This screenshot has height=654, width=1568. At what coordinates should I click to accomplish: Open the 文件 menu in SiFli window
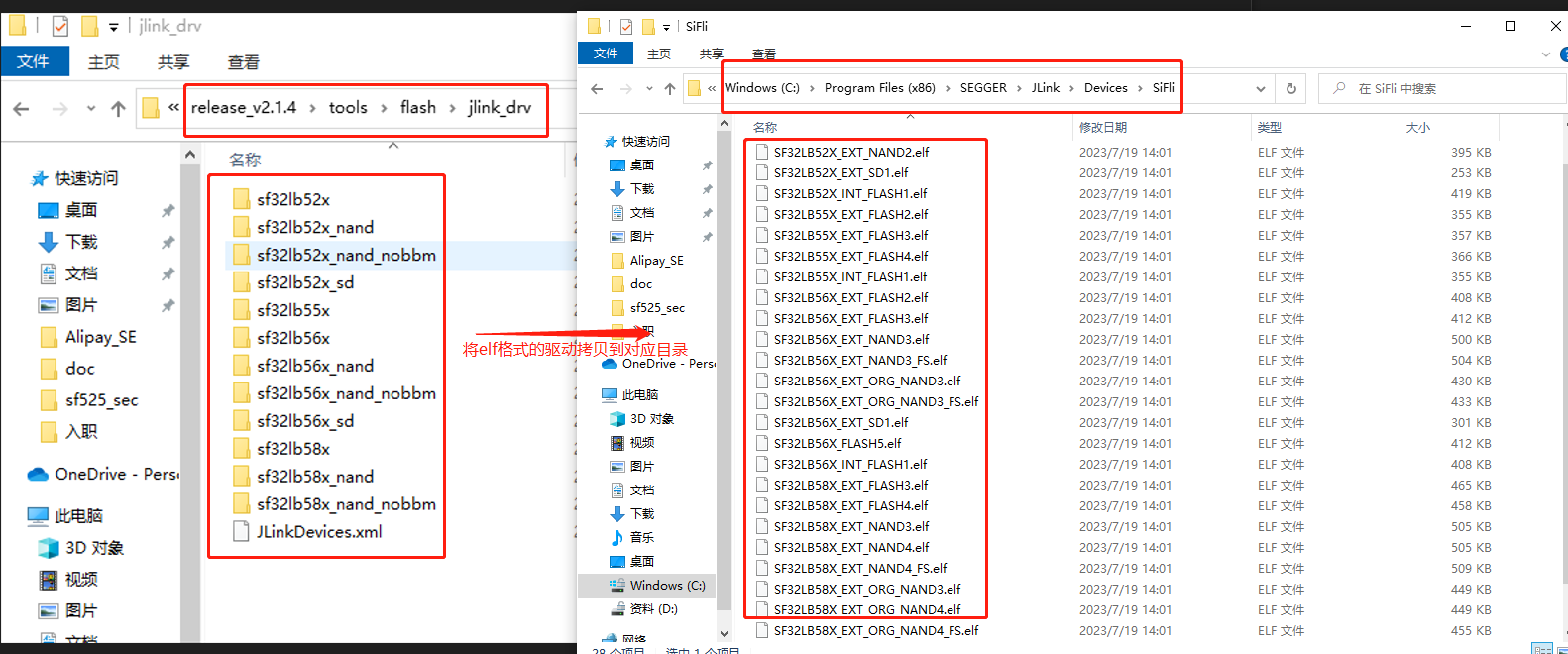coord(606,54)
